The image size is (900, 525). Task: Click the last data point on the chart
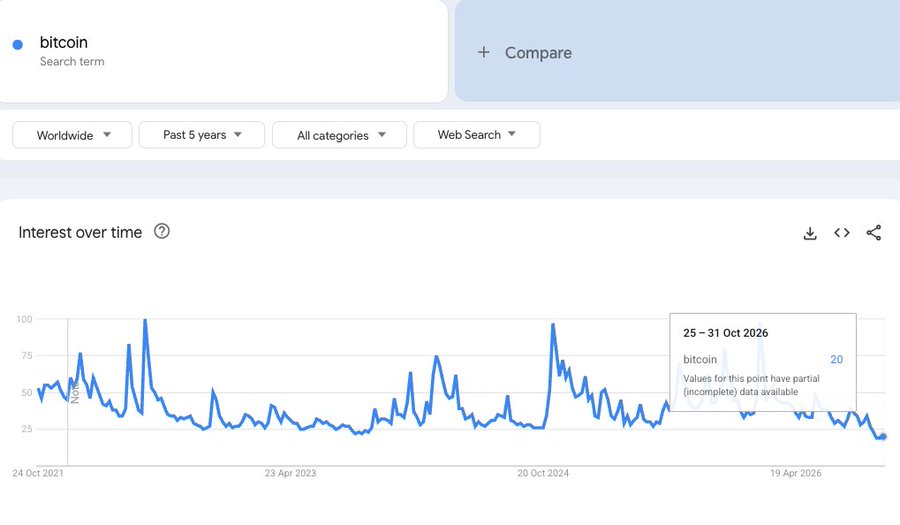(883, 437)
